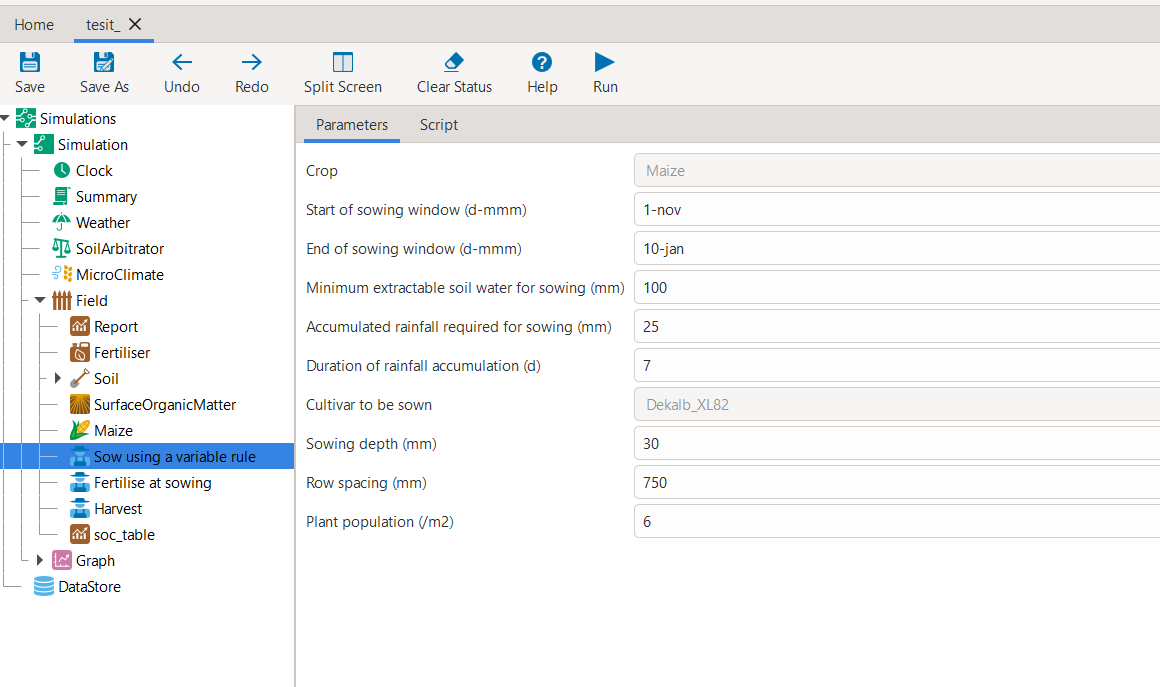Click the Save As icon
The width and height of the screenshot is (1160, 687).
click(104, 63)
